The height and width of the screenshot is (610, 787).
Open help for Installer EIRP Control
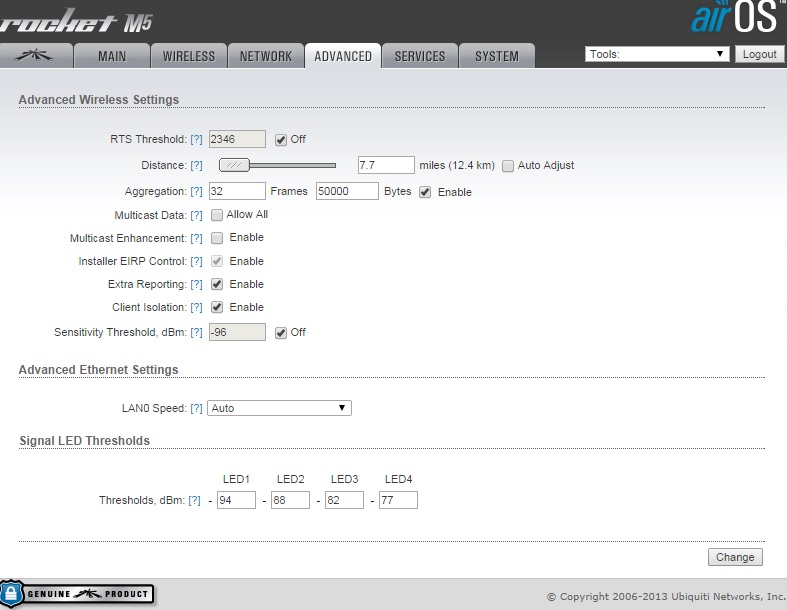196,262
